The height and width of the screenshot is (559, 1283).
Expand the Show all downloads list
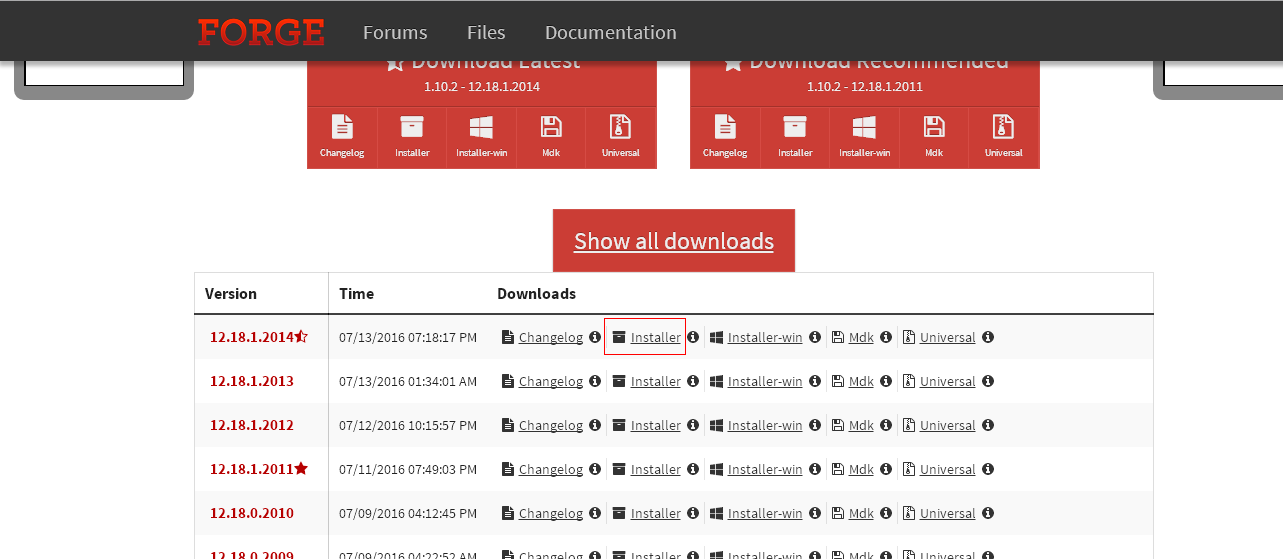673,241
